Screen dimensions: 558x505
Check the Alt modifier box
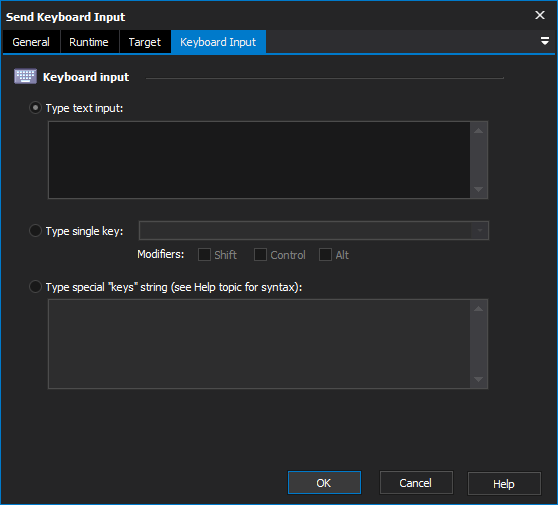pyautogui.click(x=325, y=255)
